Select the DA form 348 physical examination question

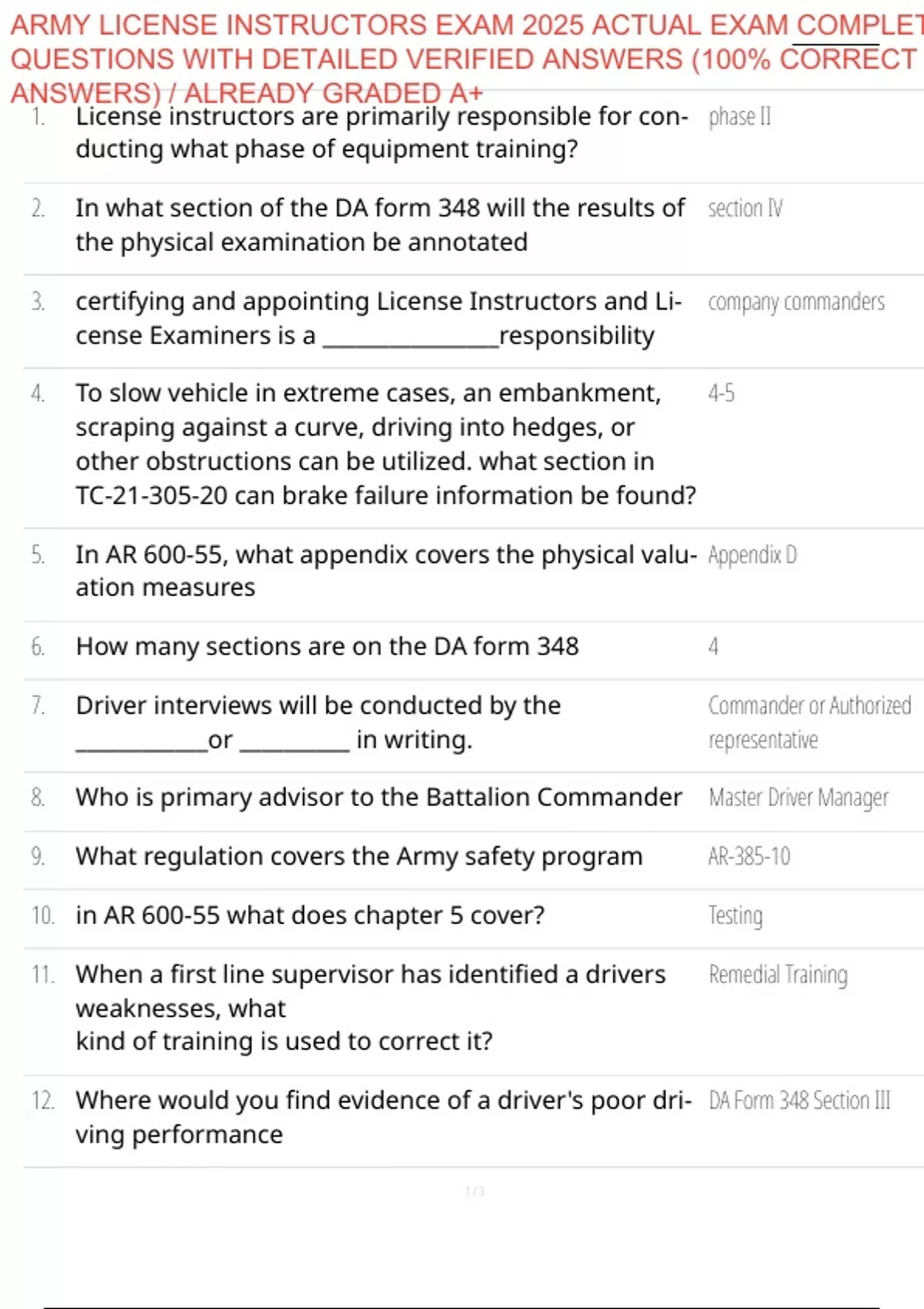click(379, 225)
